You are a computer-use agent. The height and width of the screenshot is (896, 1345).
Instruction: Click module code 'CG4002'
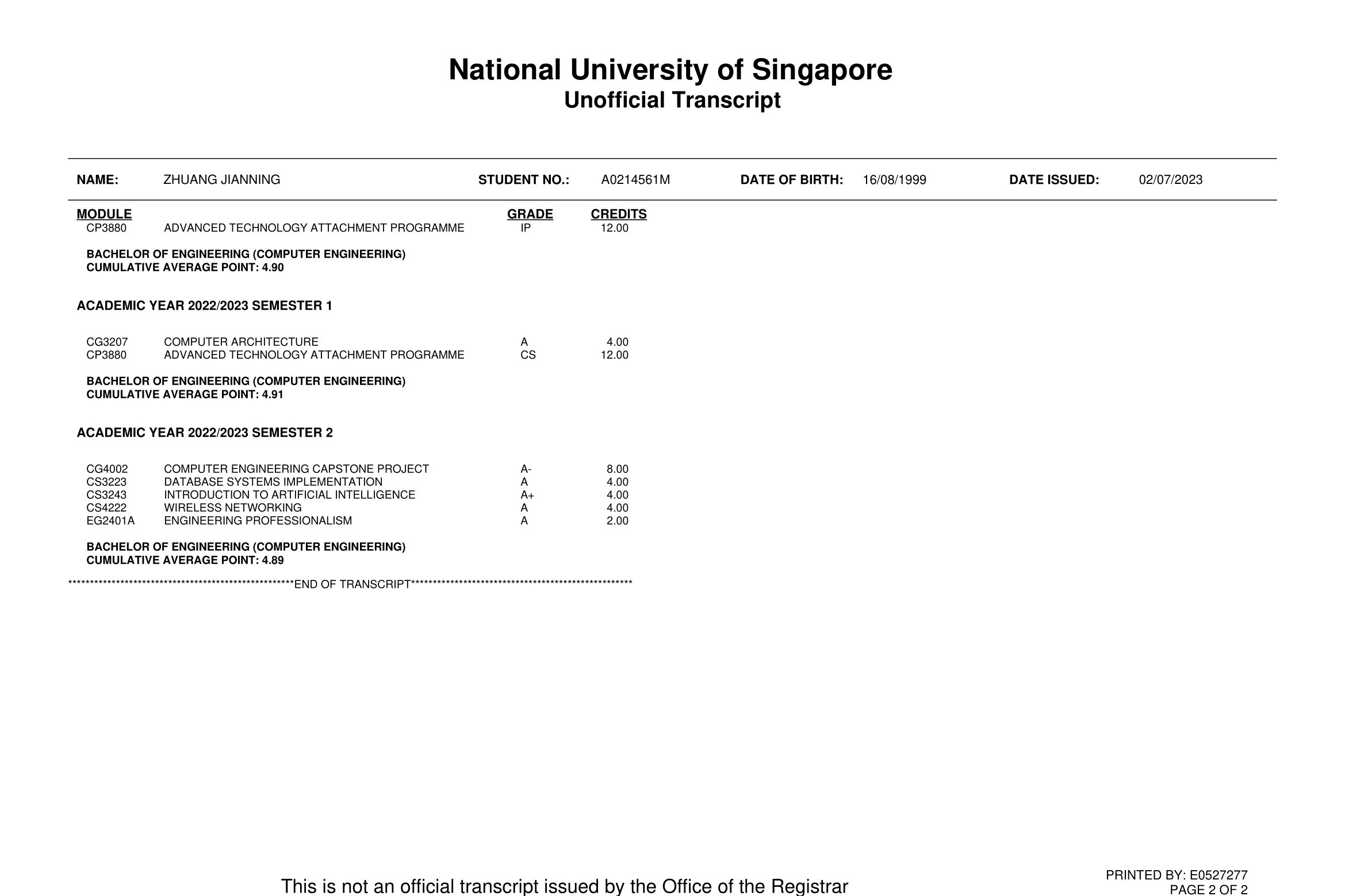point(107,469)
